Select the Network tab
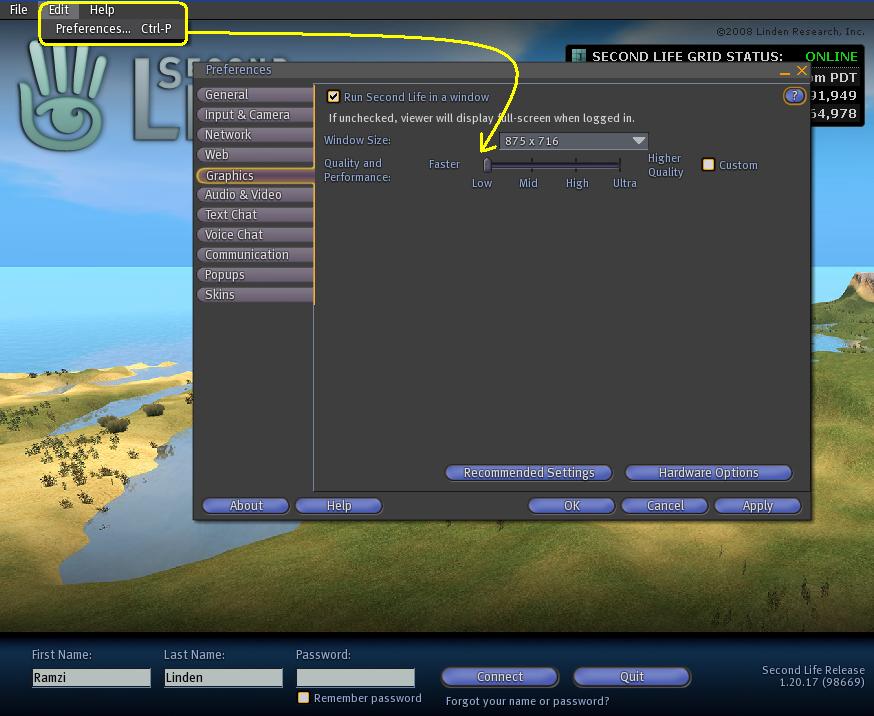 coord(228,135)
